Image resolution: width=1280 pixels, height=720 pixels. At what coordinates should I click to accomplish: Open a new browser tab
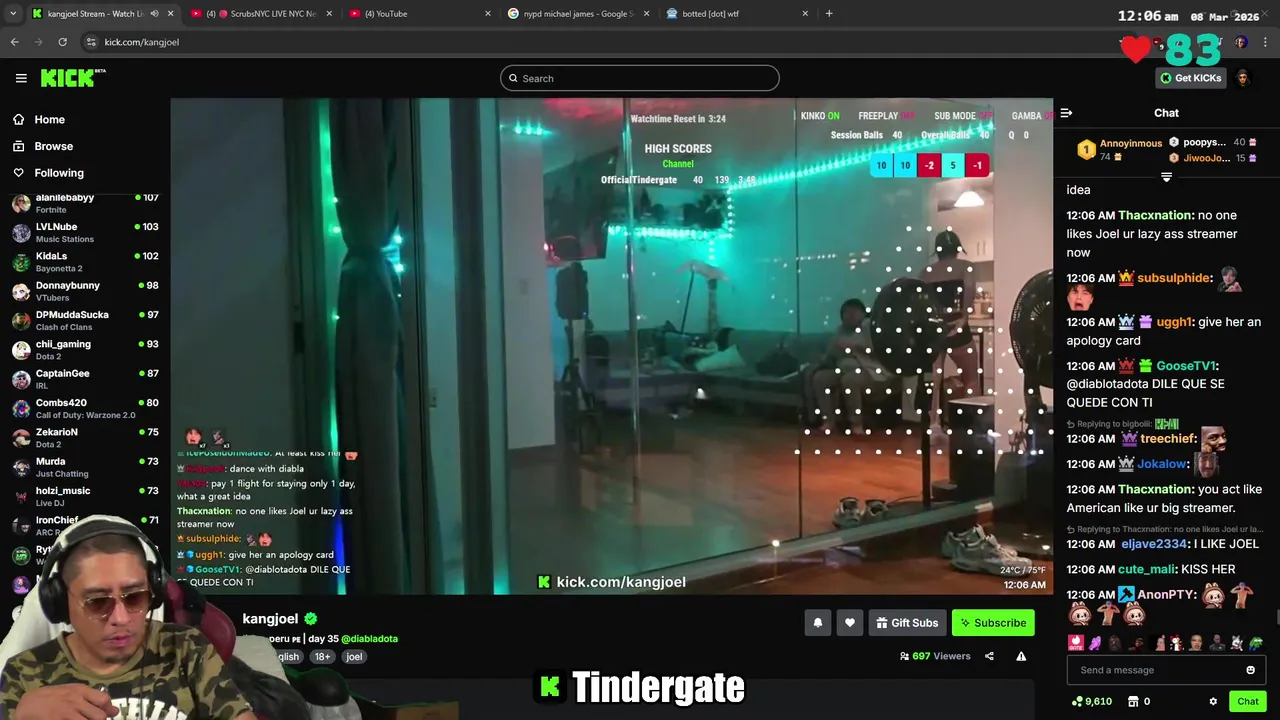point(829,13)
